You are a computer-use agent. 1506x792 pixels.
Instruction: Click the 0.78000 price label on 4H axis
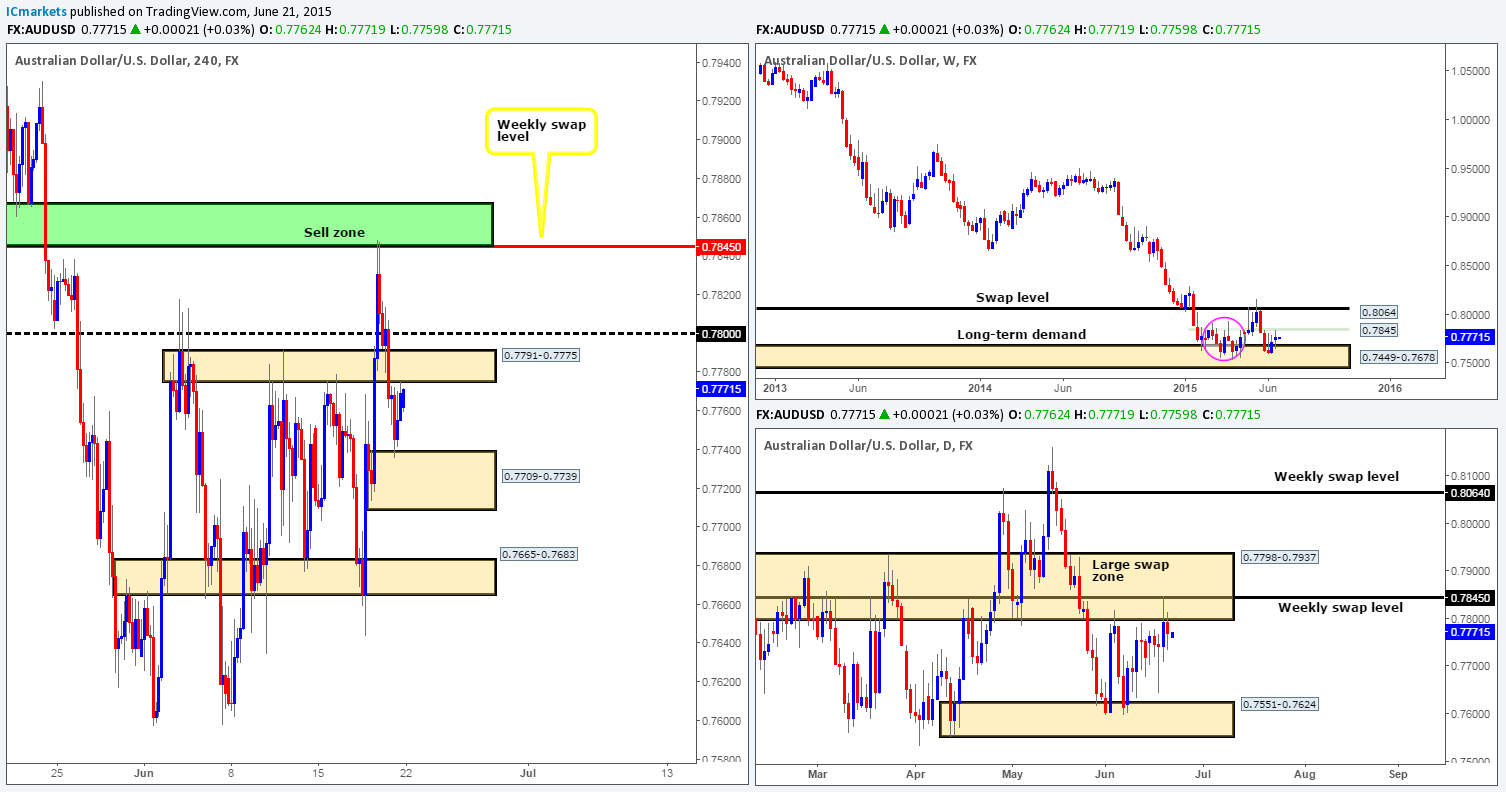[x=722, y=334]
